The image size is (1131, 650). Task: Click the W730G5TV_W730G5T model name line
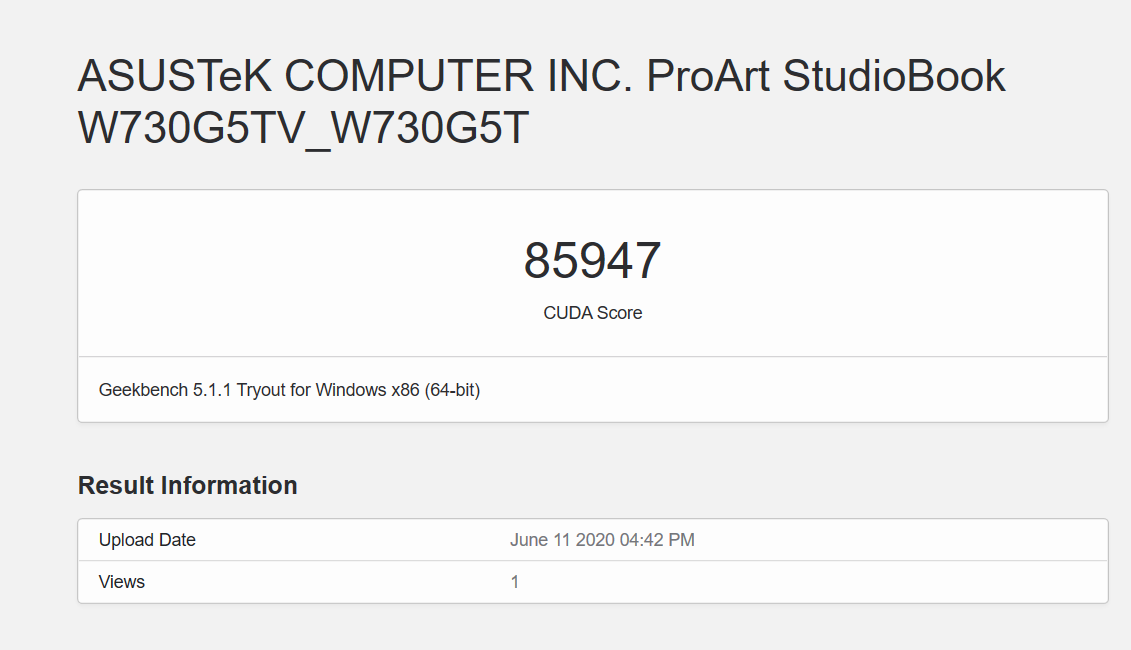303,127
